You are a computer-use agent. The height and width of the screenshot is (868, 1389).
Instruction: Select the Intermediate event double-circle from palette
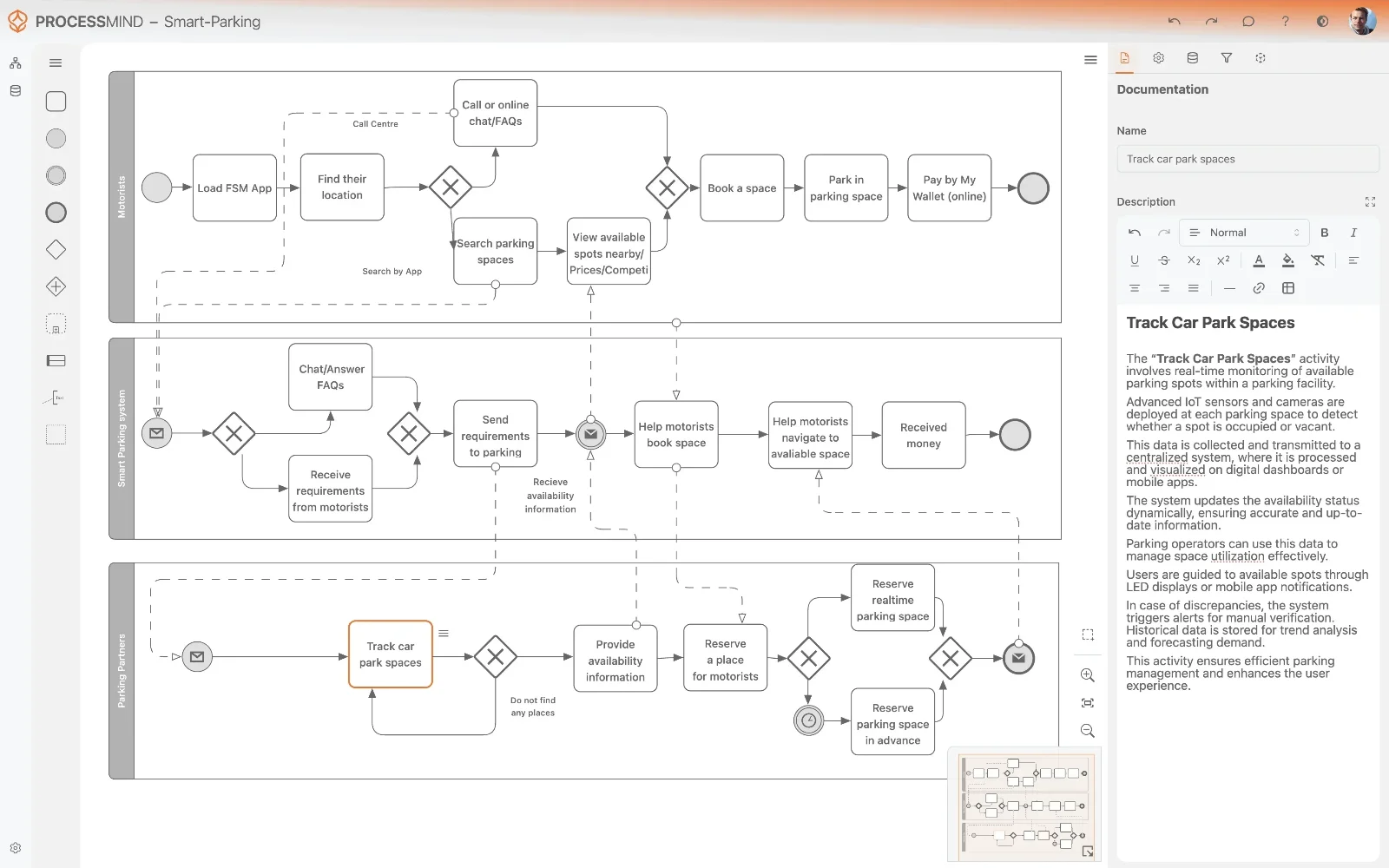coord(56,175)
